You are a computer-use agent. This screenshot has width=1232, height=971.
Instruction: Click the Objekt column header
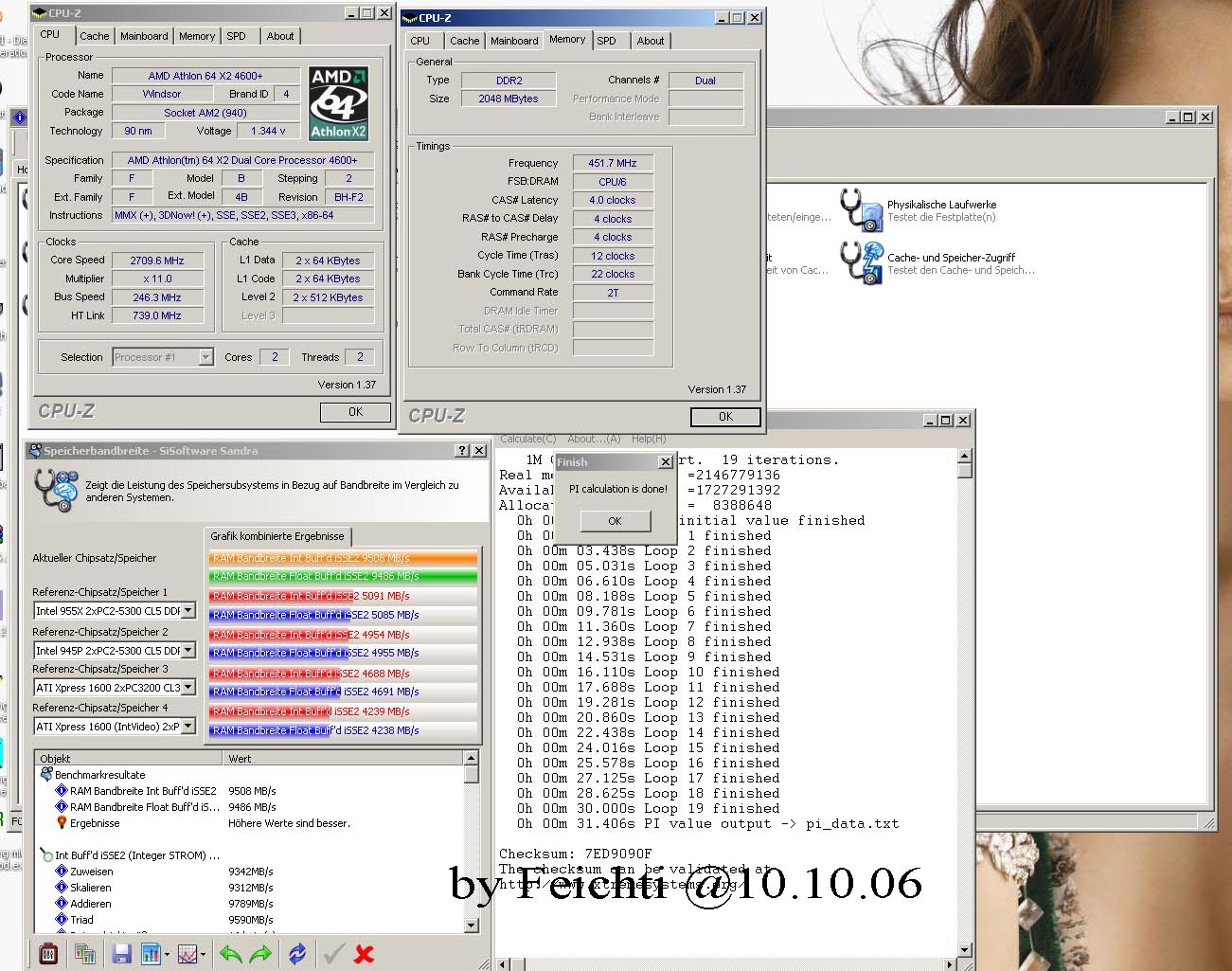129,758
